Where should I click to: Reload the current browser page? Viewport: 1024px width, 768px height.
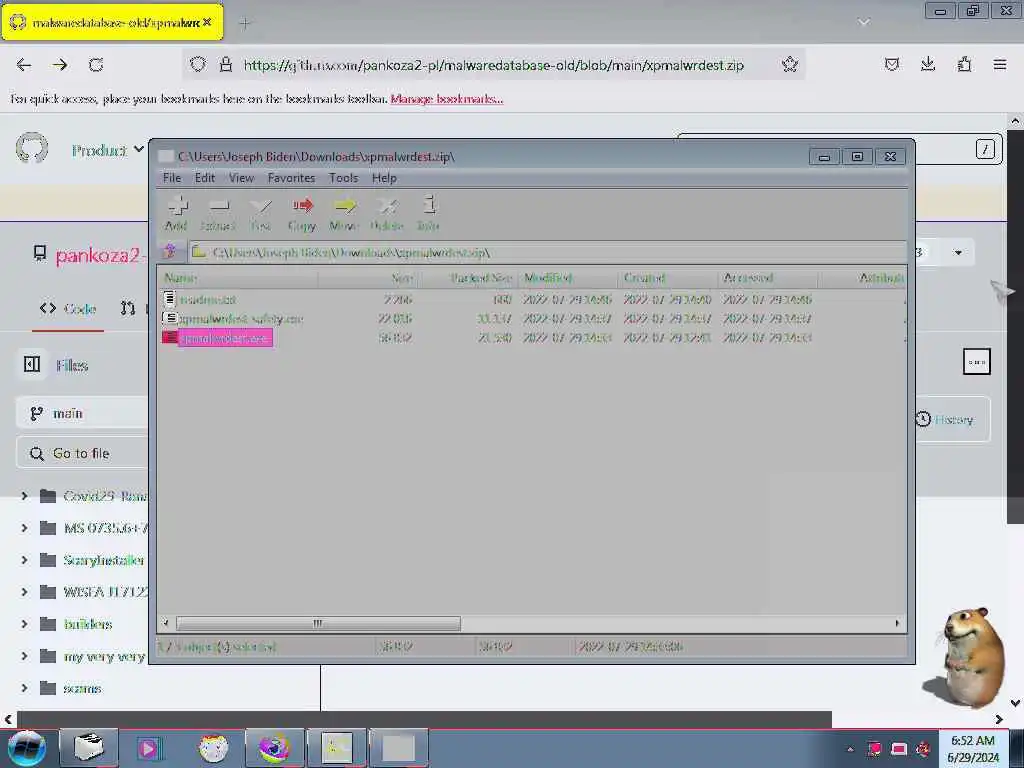click(x=96, y=65)
